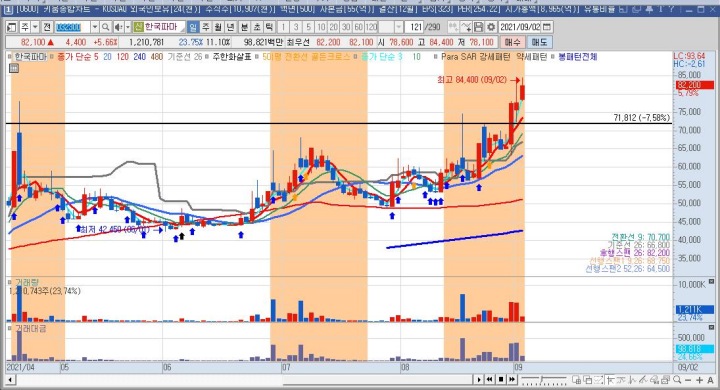Viewport: 720px width, 390px height.
Task: Click the T font icon in title bar
Action: 661,9
